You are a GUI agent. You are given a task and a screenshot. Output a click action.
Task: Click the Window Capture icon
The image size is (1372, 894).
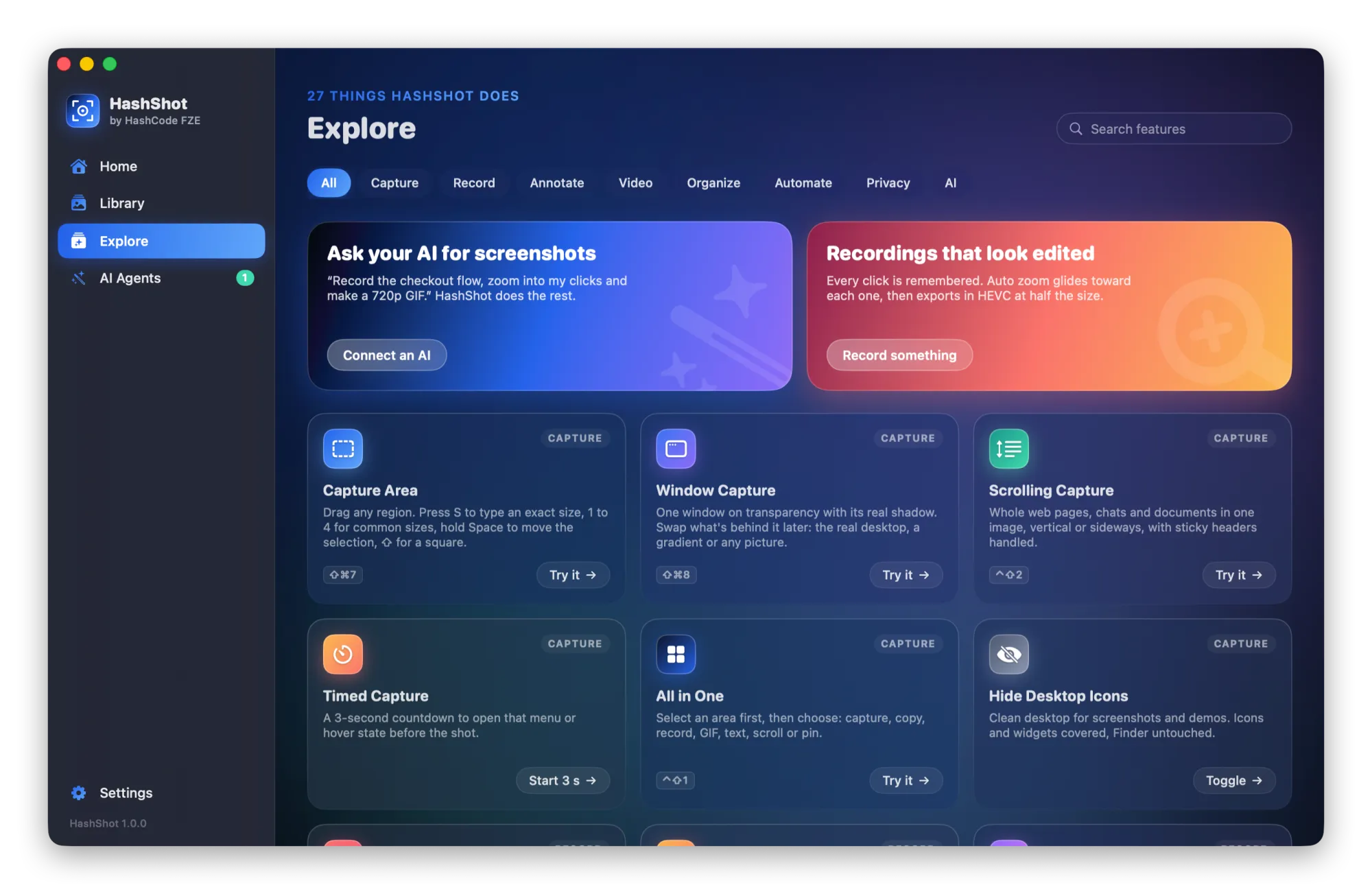click(676, 449)
